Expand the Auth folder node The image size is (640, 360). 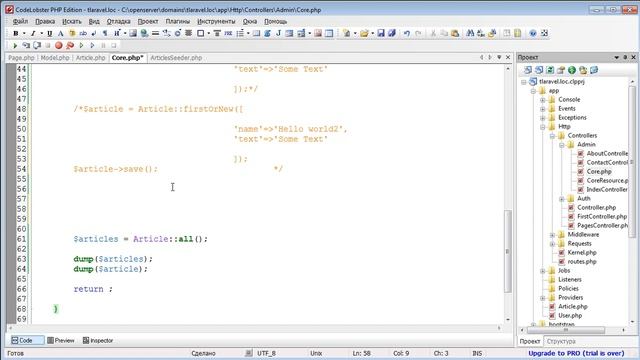click(x=562, y=199)
